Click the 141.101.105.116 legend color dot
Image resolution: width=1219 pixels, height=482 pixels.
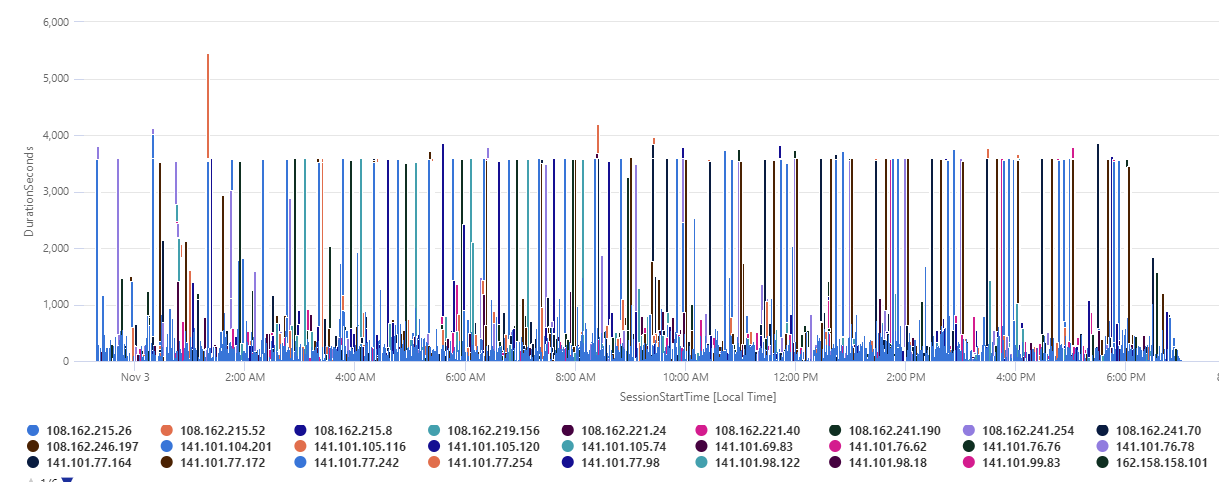click(x=300, y=446)
